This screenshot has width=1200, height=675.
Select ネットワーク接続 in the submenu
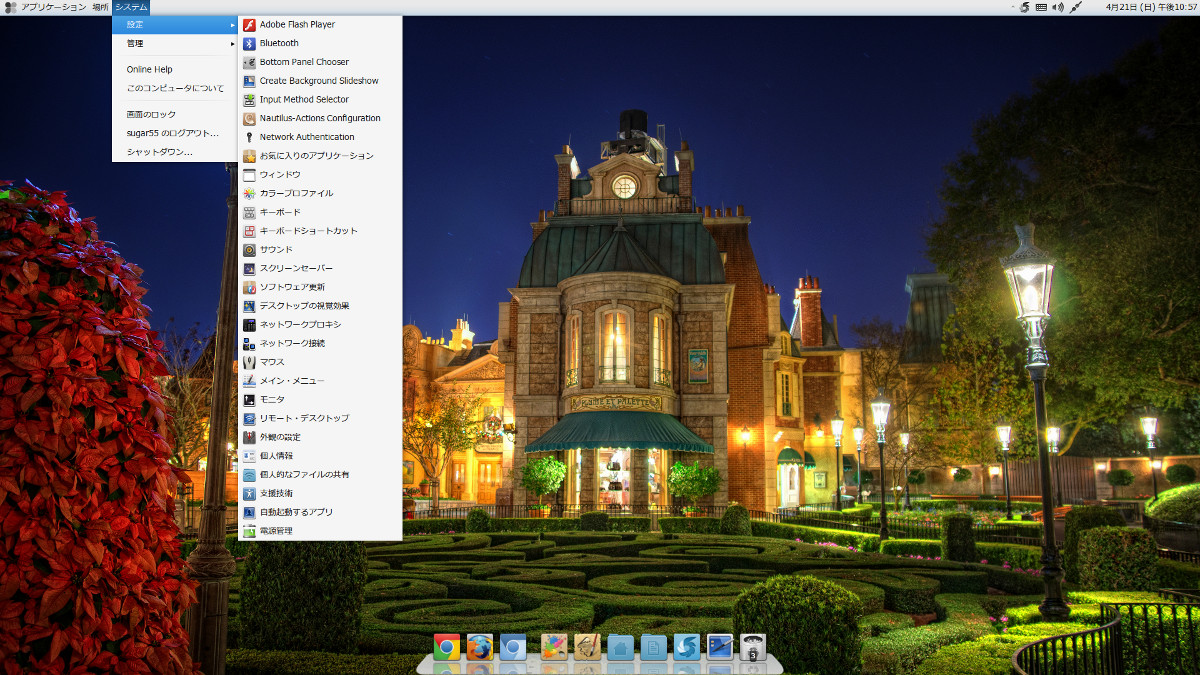click(320, 343)
